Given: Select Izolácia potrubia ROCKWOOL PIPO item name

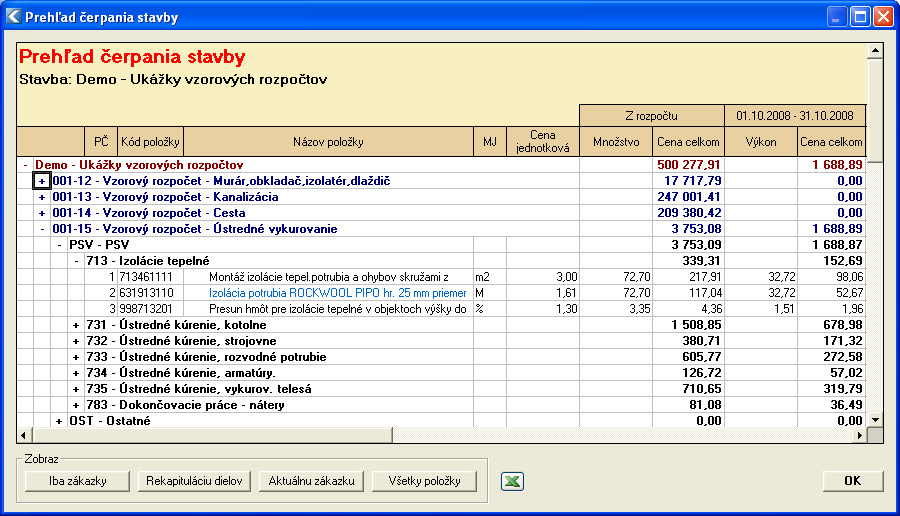Looking at the screenshot, I should click(x=338, y=293).
